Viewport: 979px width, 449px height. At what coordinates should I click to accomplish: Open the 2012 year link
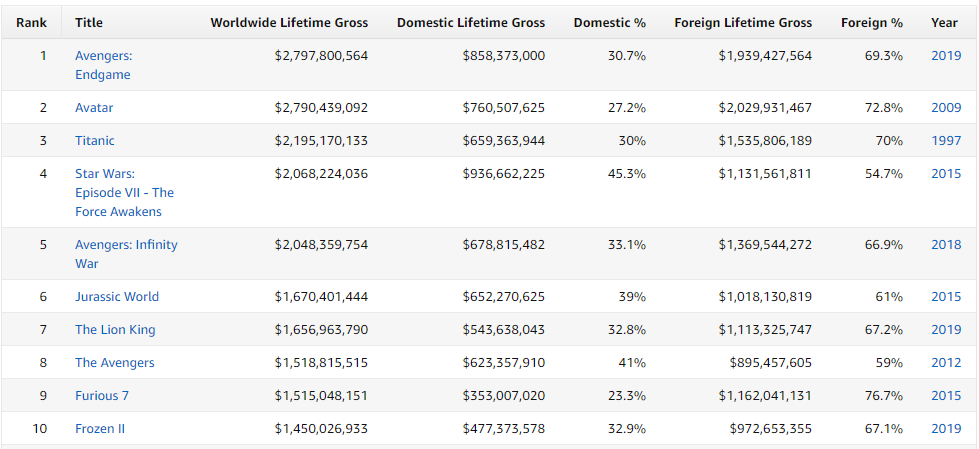pyautogui.click(x=947, y=363)
